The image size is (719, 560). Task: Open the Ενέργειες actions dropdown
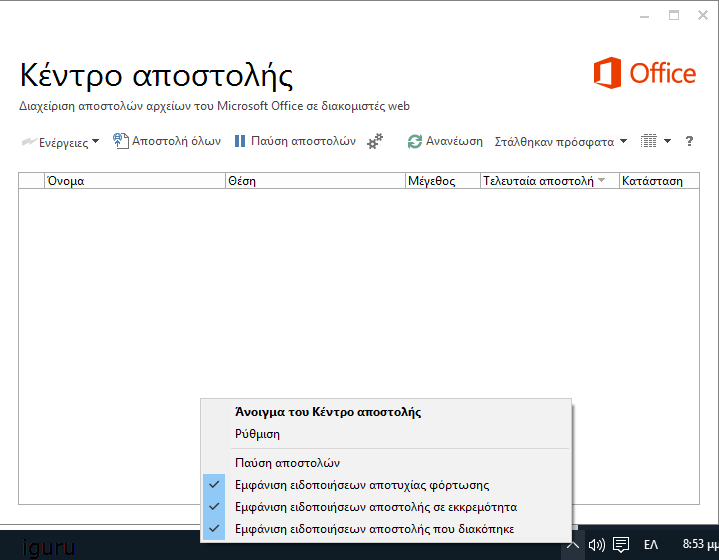click(61, 142)
